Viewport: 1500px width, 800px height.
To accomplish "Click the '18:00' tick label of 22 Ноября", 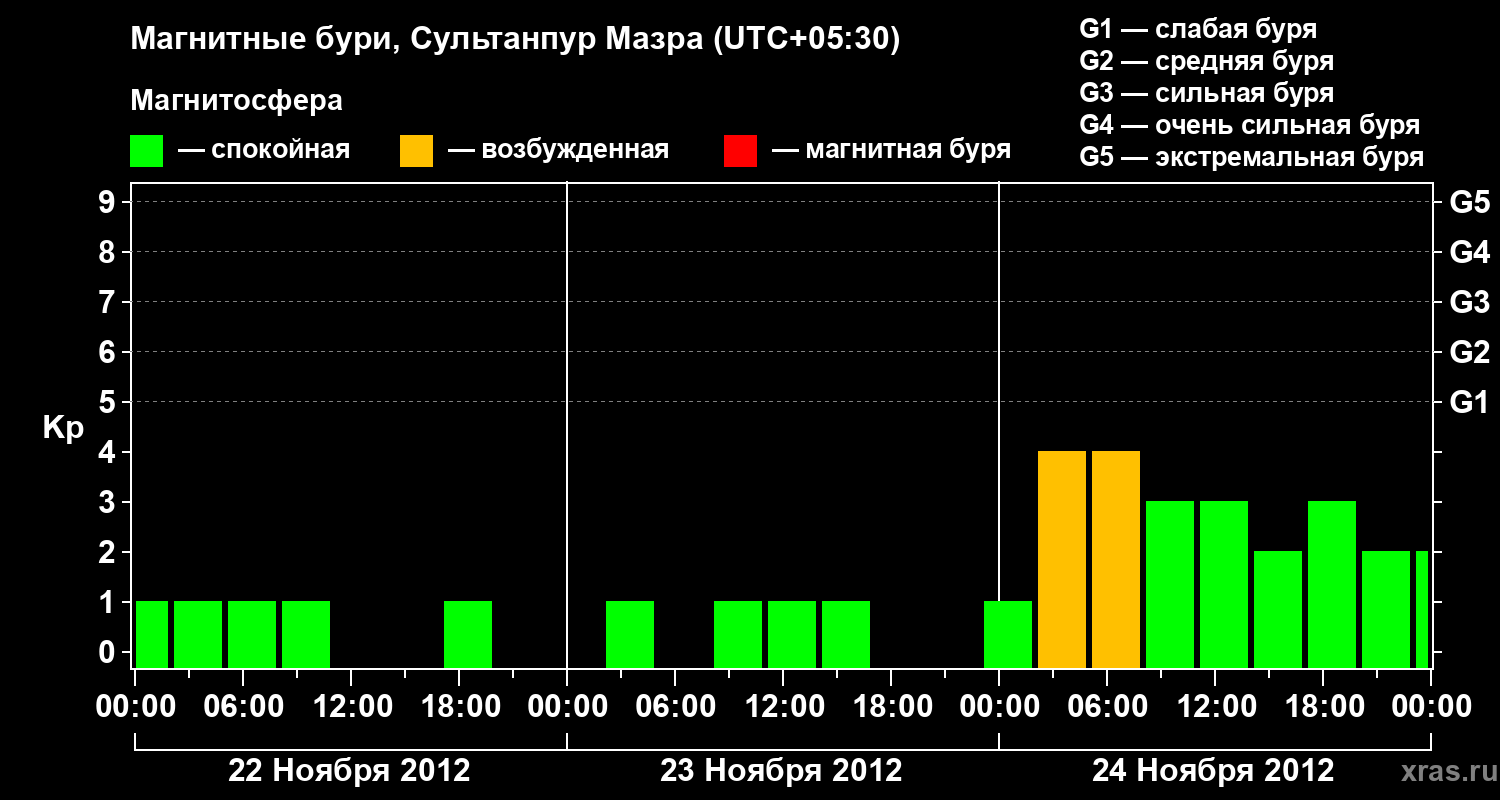I will [459, 707].
